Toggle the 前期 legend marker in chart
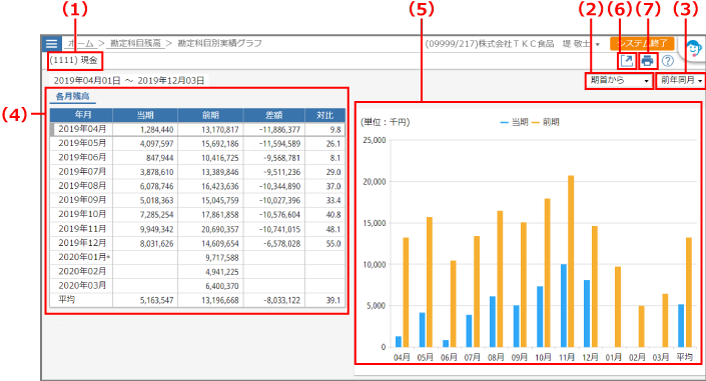The image size is (706, 381). pos(535,122)
